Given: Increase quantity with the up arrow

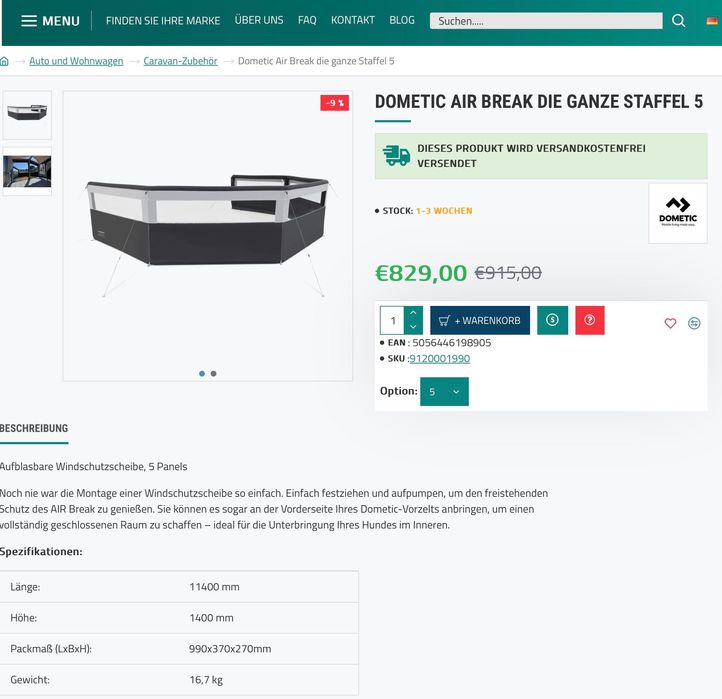Looking at the screenshot, I should tap(414, 313).
